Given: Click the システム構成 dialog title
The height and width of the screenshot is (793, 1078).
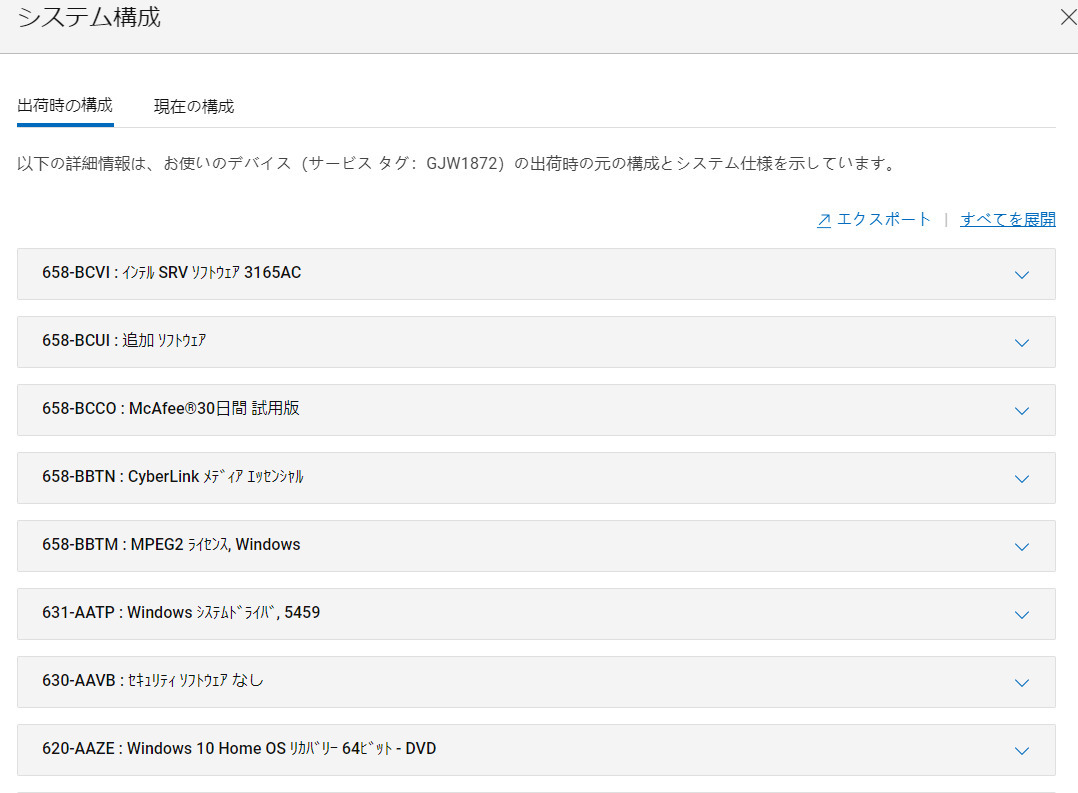Looking at the screenshot, I should [x=89, y=17].
